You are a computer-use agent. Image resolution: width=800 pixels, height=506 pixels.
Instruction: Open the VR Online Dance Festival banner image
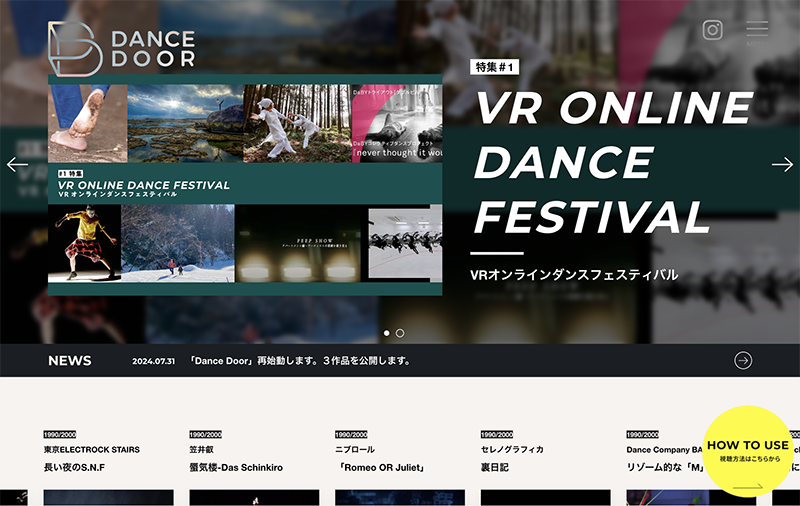[245, 185]
